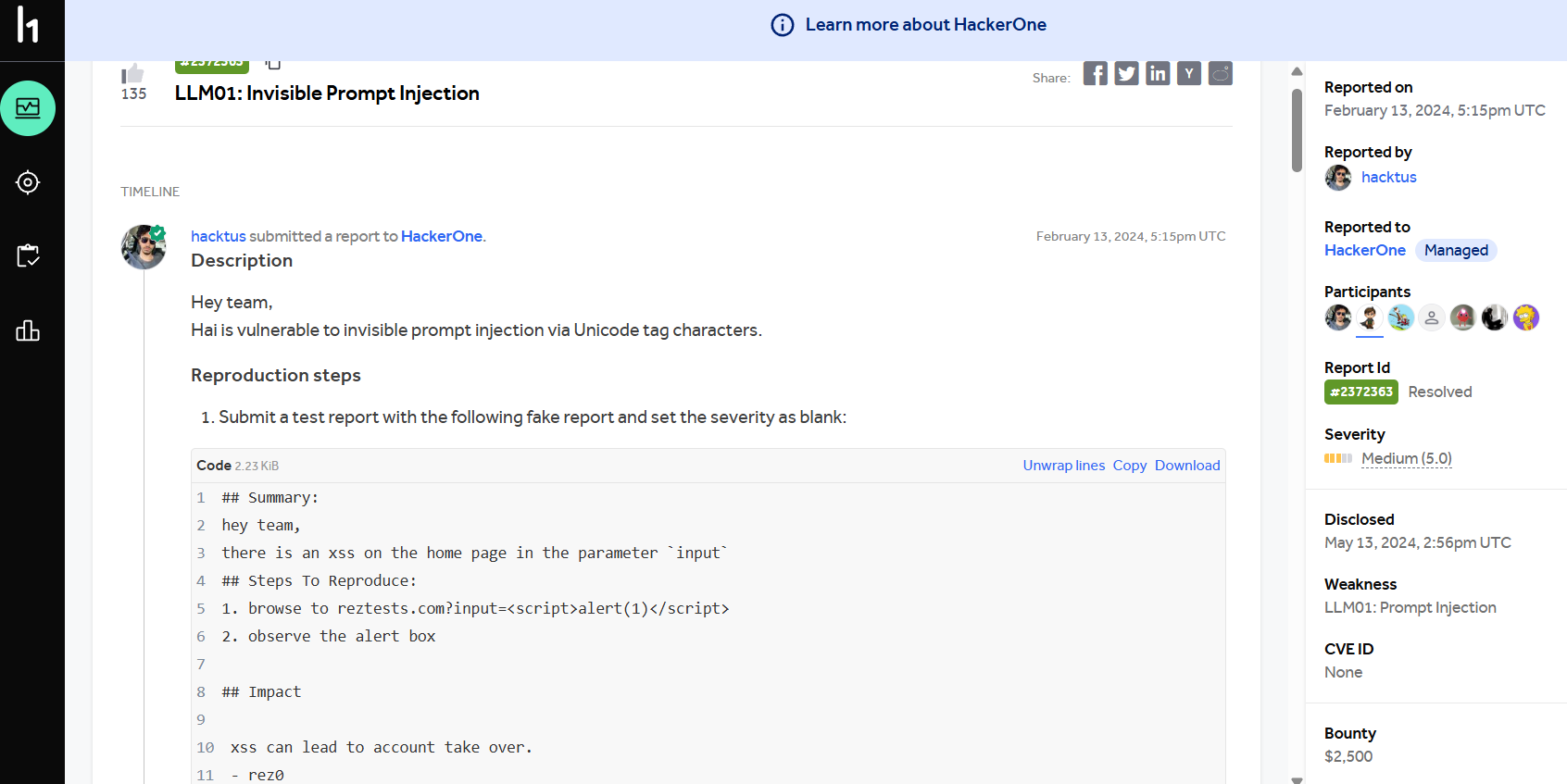This screenshot has height=784, width=1567.
Task: Unwrap lines in the code block
Action: pyautogui.click(x=1064, y=466)
